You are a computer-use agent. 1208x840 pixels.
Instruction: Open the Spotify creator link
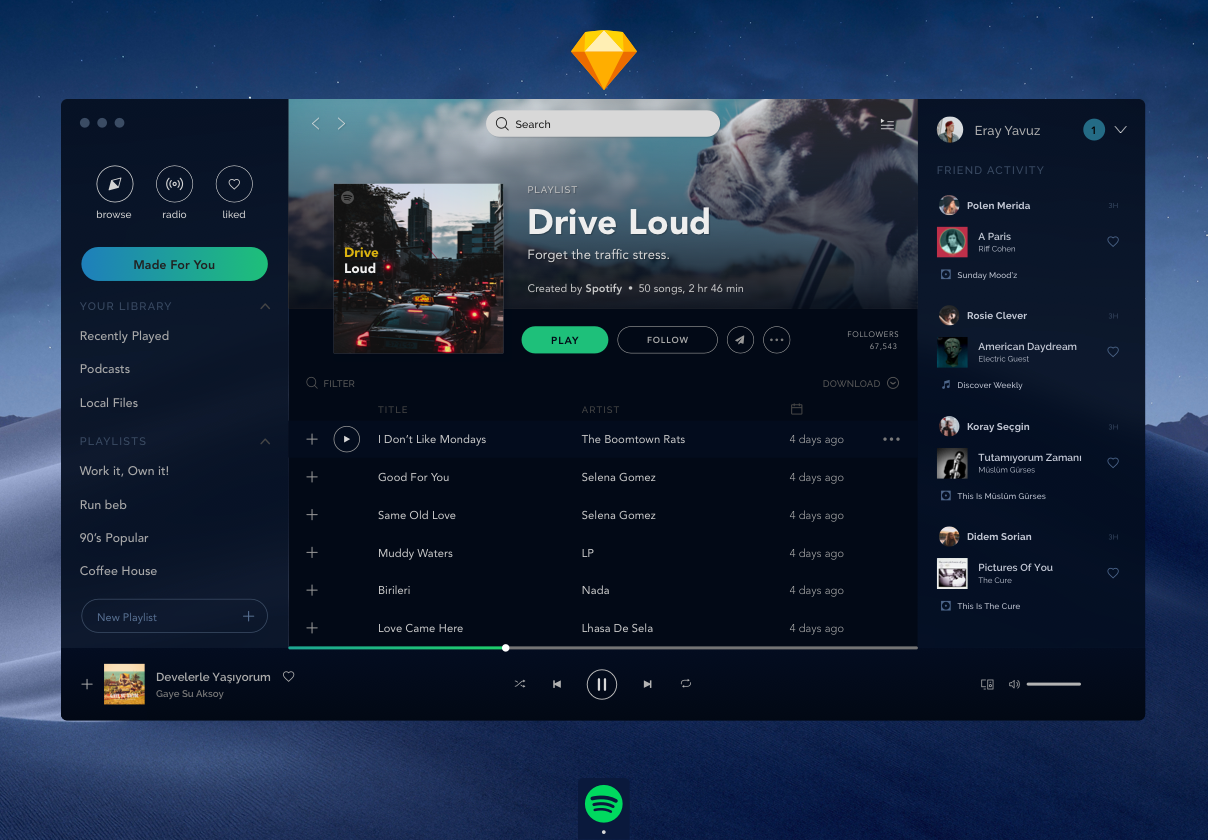(x=604, y=288)
